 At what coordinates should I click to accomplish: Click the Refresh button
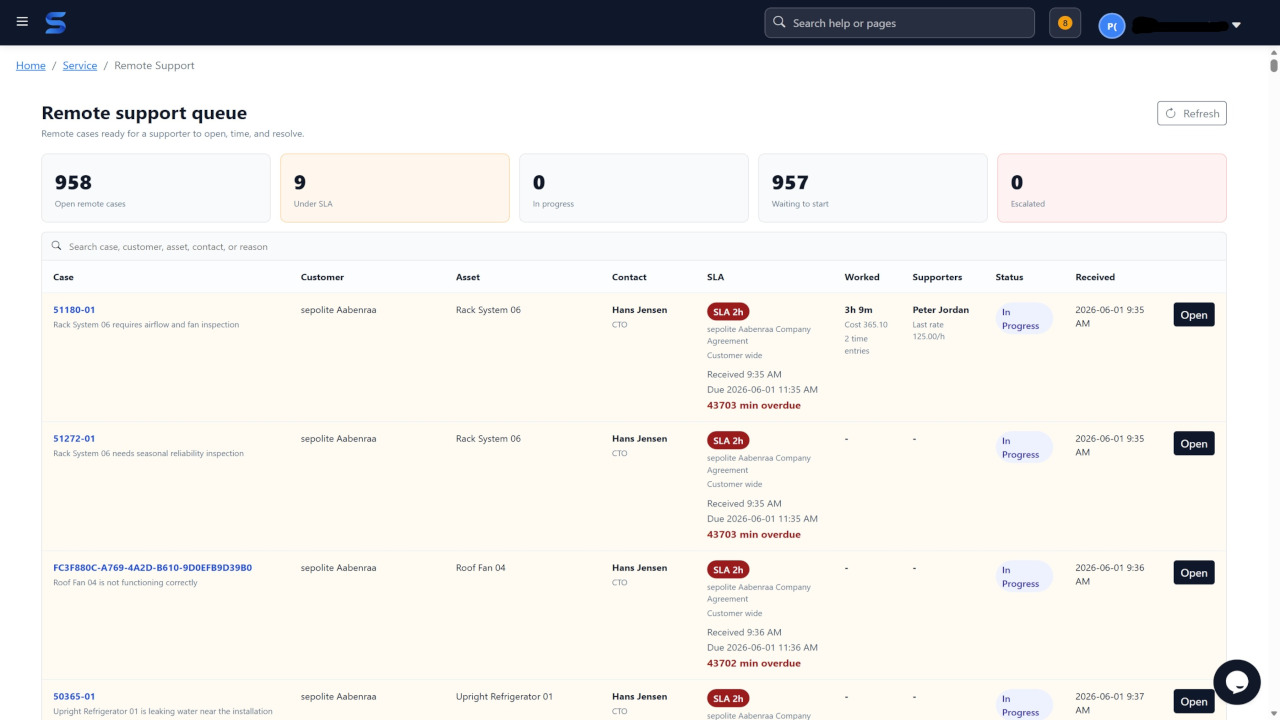1191,113
